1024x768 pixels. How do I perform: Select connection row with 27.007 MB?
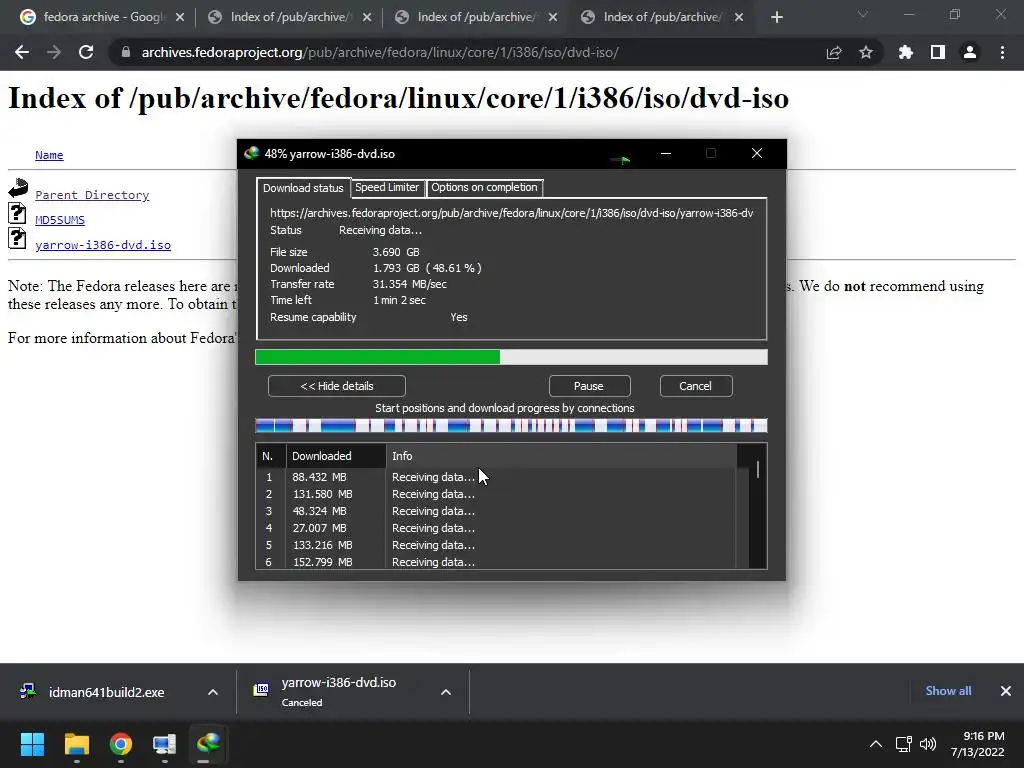[x=496, y=528]
